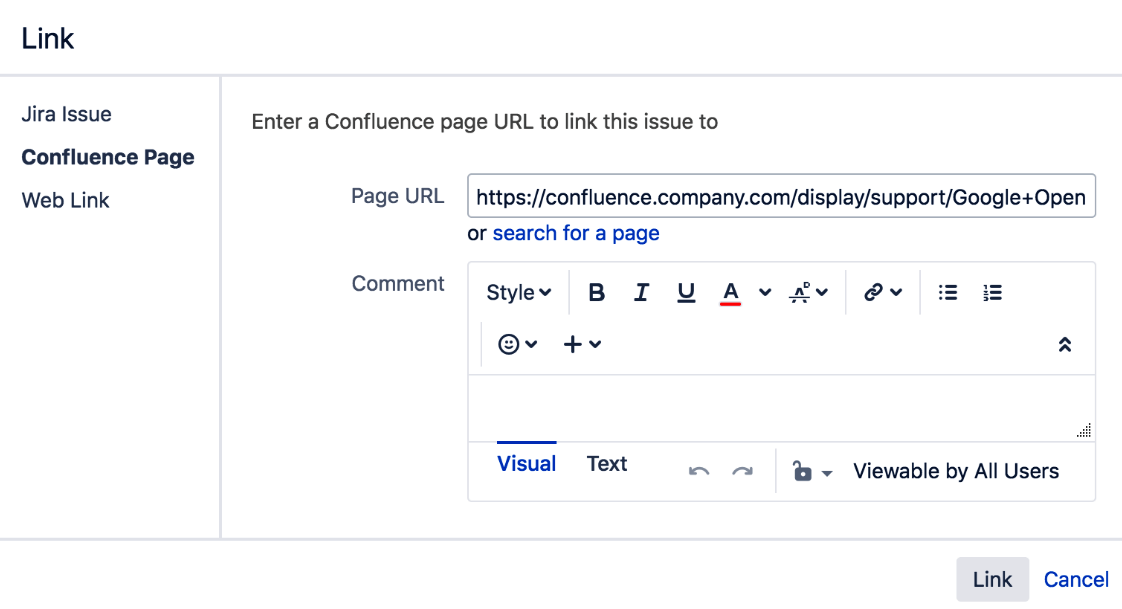Redo the last comment edit
1122x609 pixels.
(x=743, y=472)
